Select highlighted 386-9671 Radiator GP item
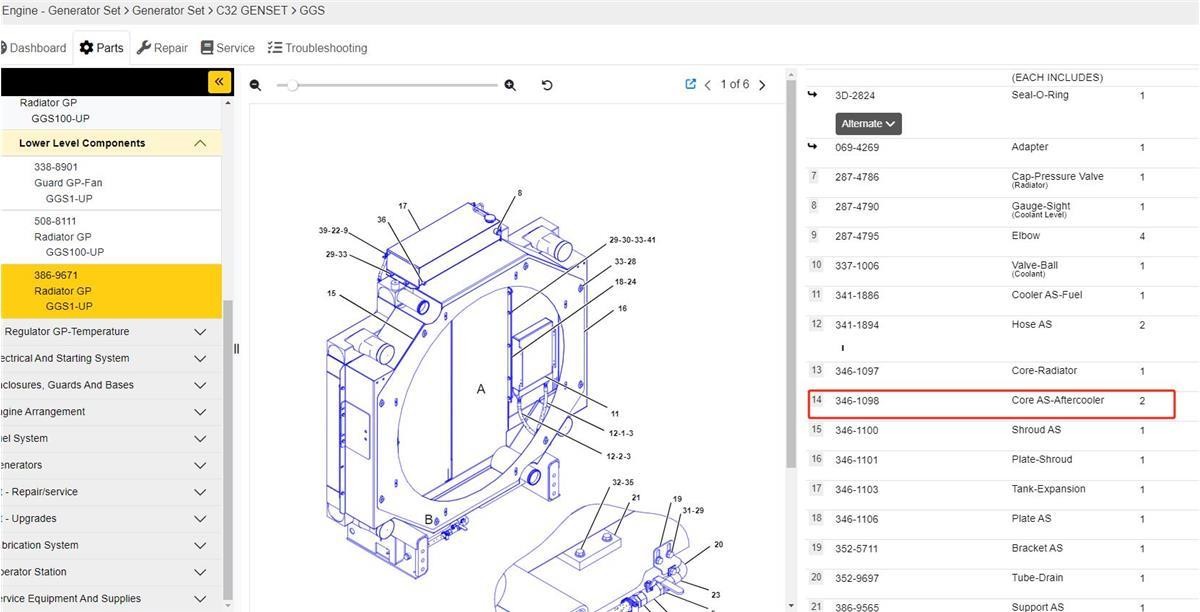This screenshot has height=612, width=1200. (110, 291)
